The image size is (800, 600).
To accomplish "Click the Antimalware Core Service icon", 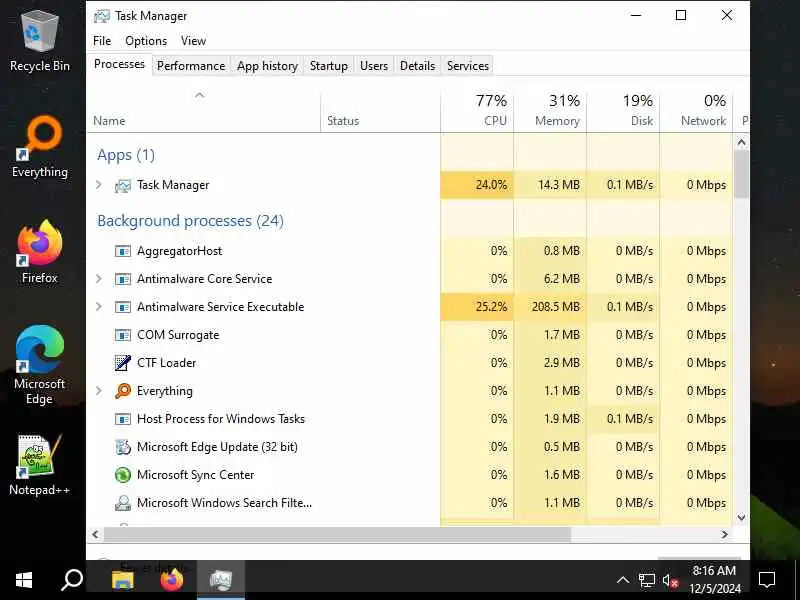I will [x=122, y=279].
